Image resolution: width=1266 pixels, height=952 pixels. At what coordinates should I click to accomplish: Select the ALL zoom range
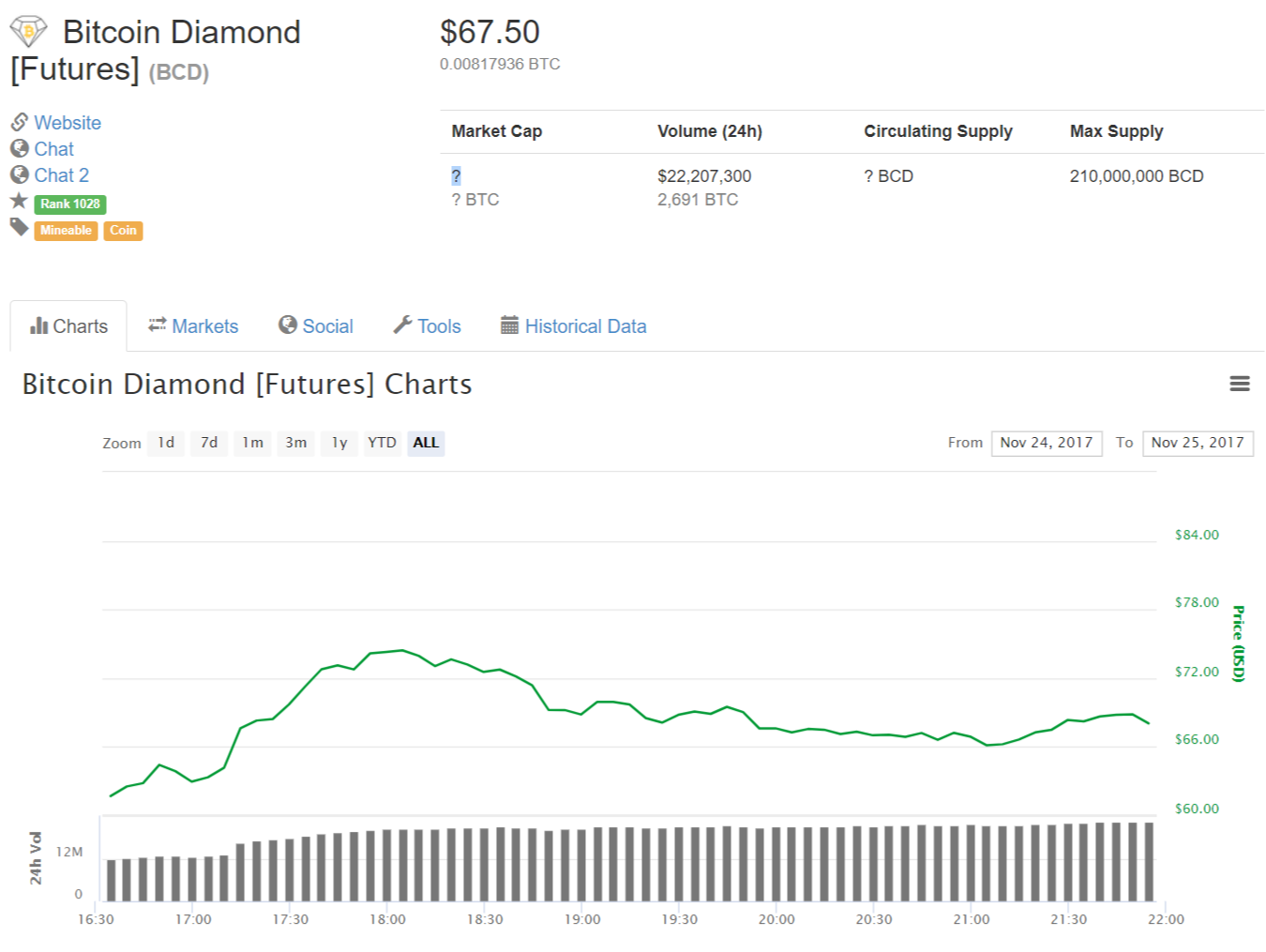(426, 443)
